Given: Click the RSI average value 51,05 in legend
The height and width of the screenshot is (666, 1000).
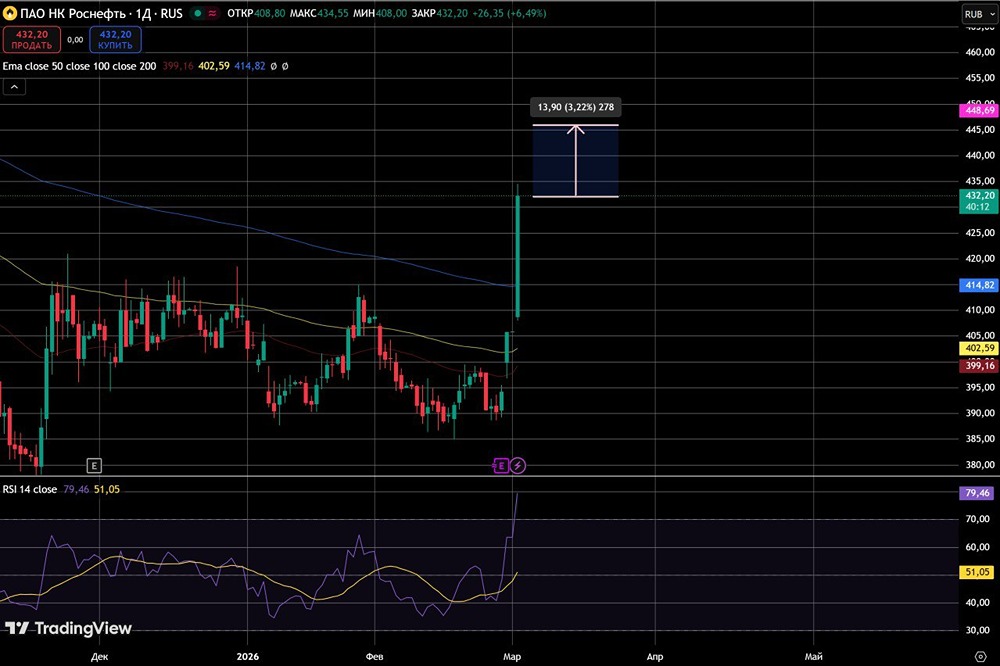Looking at the screenshot, I should 107,489.
